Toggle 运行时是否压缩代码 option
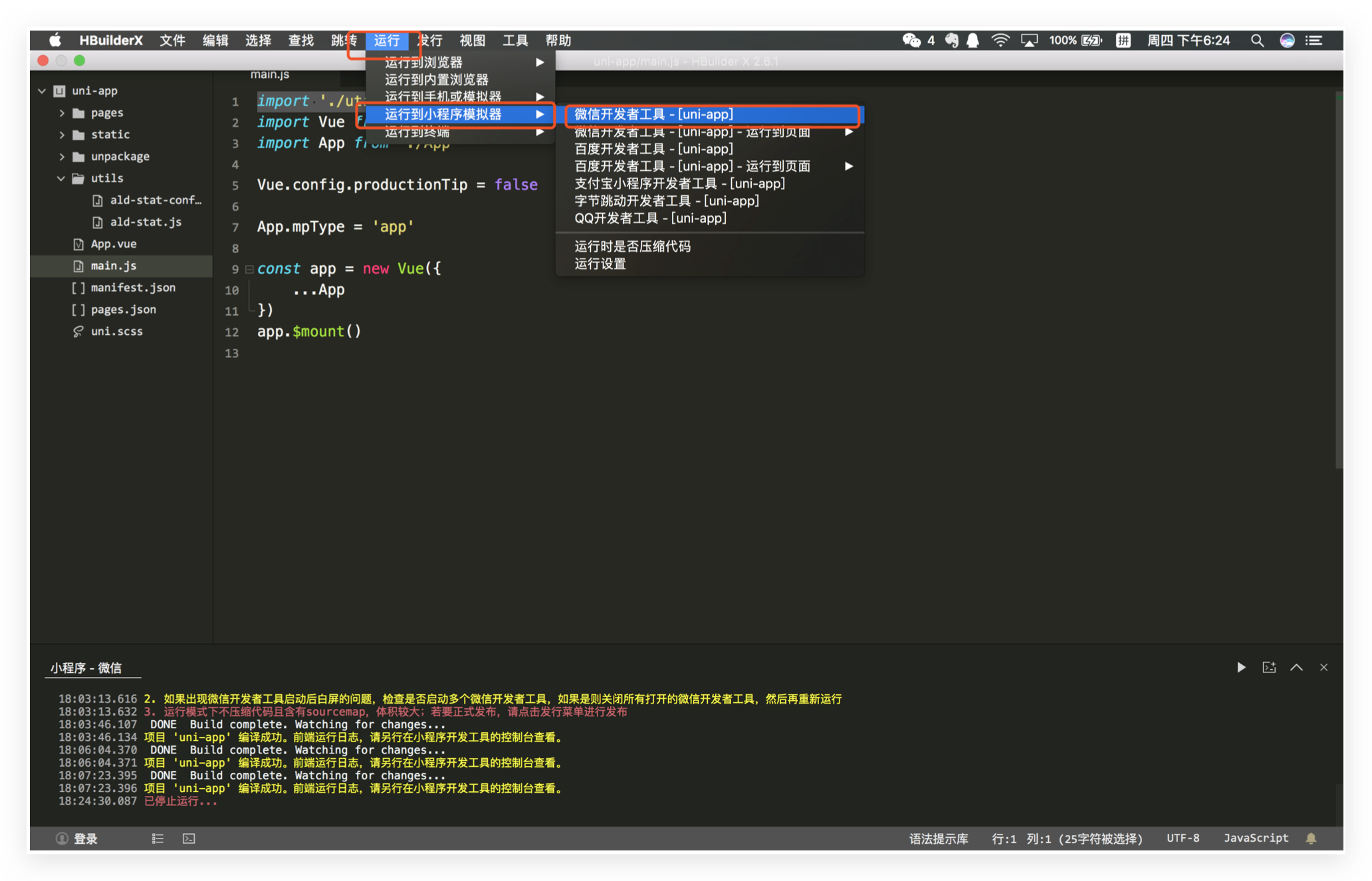Screen dimensions: 1372x881 coord(710,246)
